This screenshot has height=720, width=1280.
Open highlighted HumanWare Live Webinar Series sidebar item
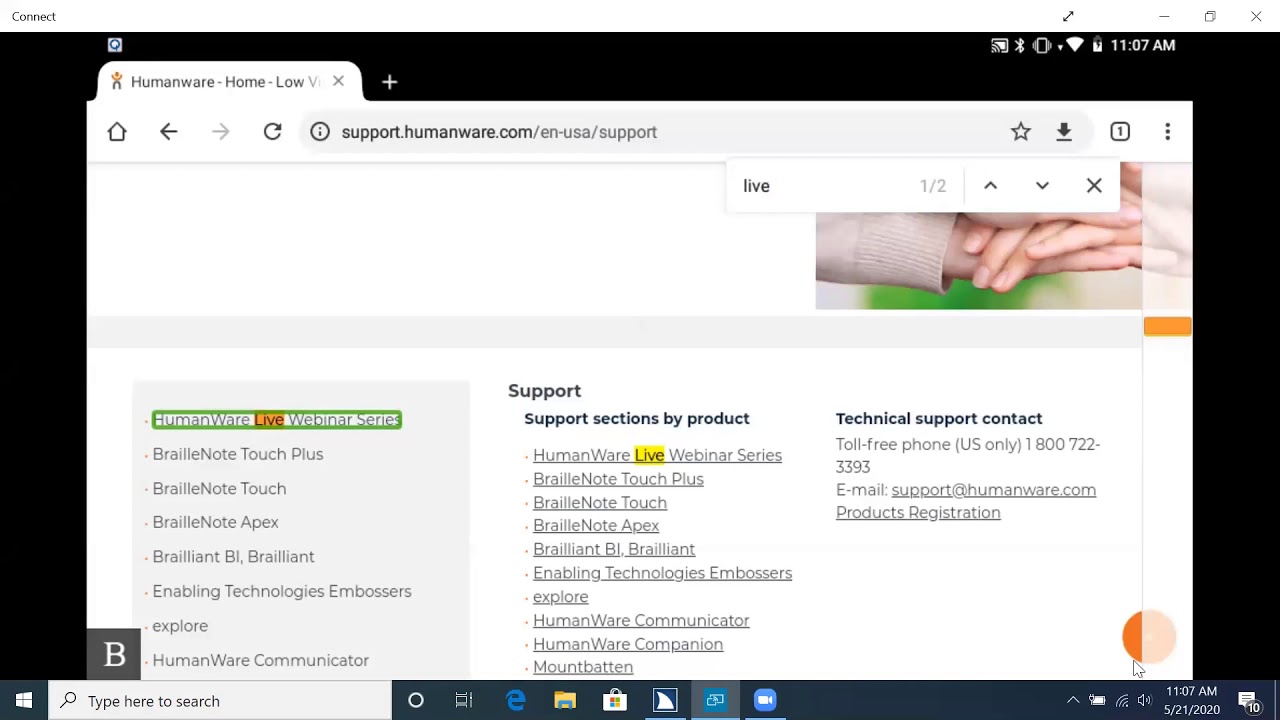[x=277, y=420]
